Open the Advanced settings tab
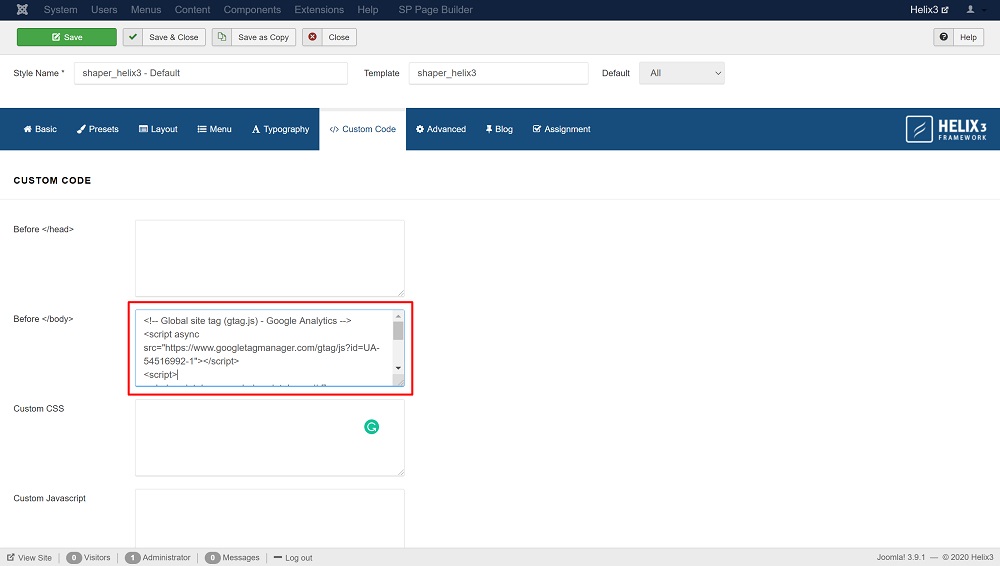The image size is (1000, 566). (x=441, y=129)
